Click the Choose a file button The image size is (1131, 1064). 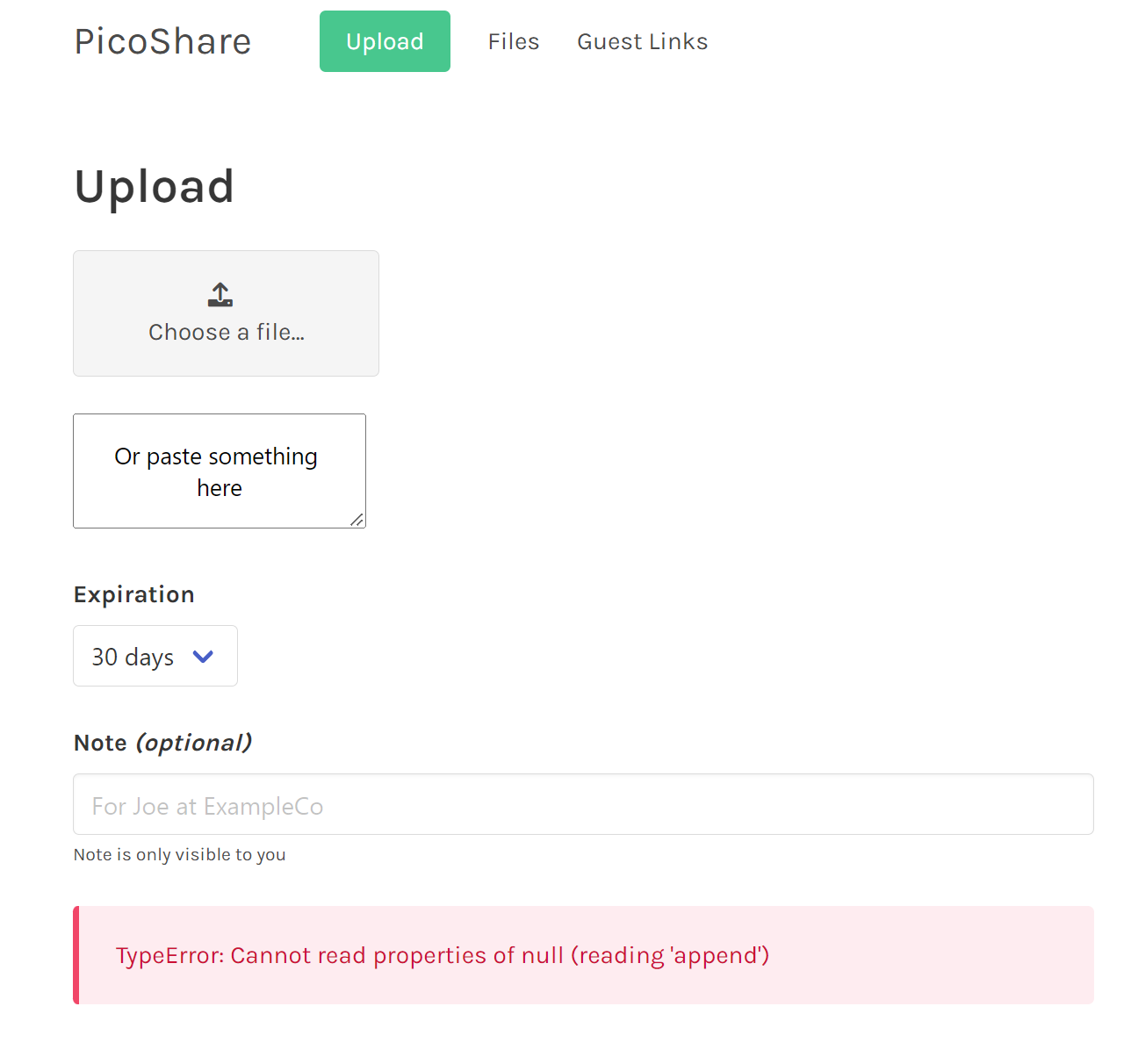click(x=226, y=313)
